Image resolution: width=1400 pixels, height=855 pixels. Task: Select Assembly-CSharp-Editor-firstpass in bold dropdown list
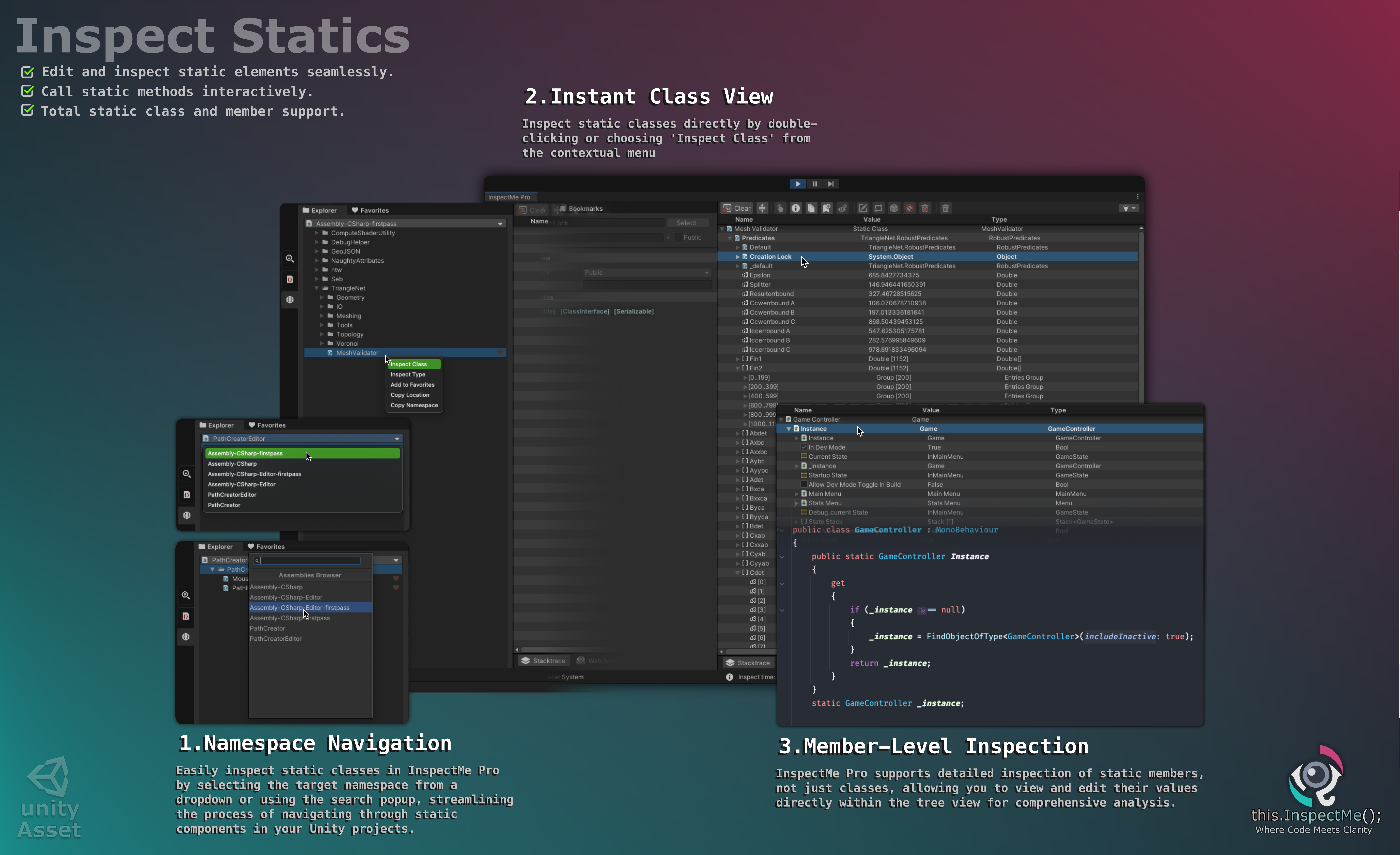point(302,474)
